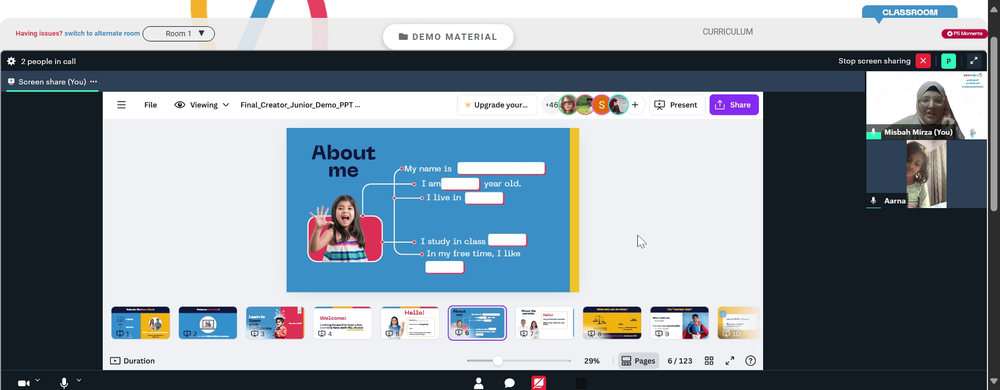Screen dimensions: 1000x390
Task: Open the chat bubble icon
Action: pos(510,383)
